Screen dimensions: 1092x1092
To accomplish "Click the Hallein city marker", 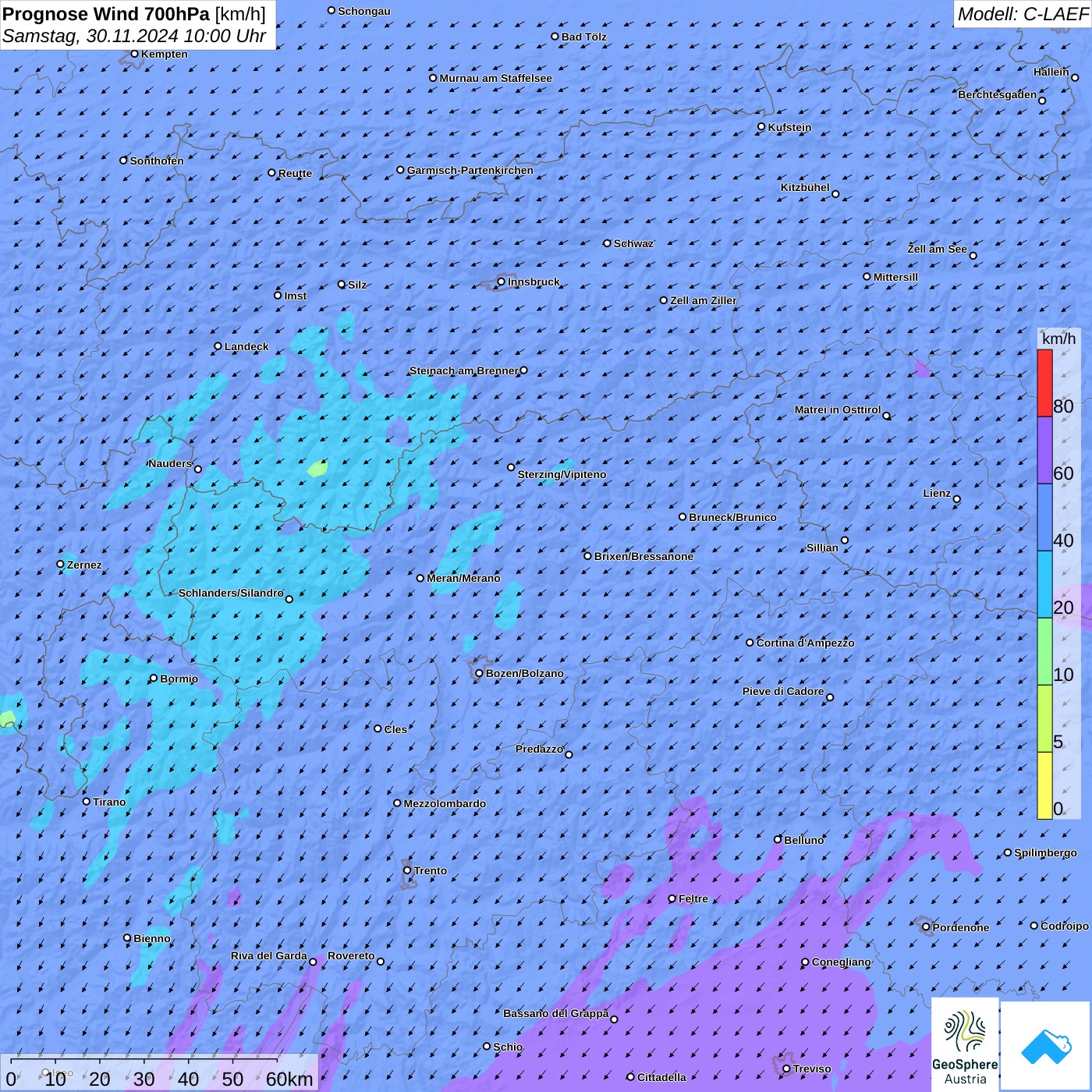I will point(1075,77).
